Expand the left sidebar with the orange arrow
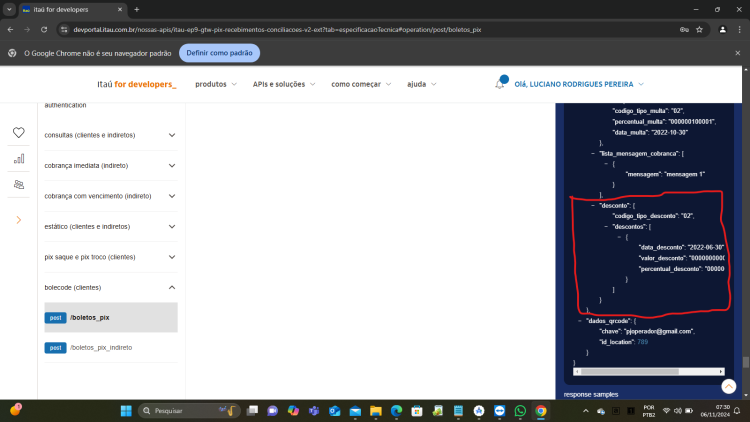This screenshot has height=422, width=750. tap(19, 220)
